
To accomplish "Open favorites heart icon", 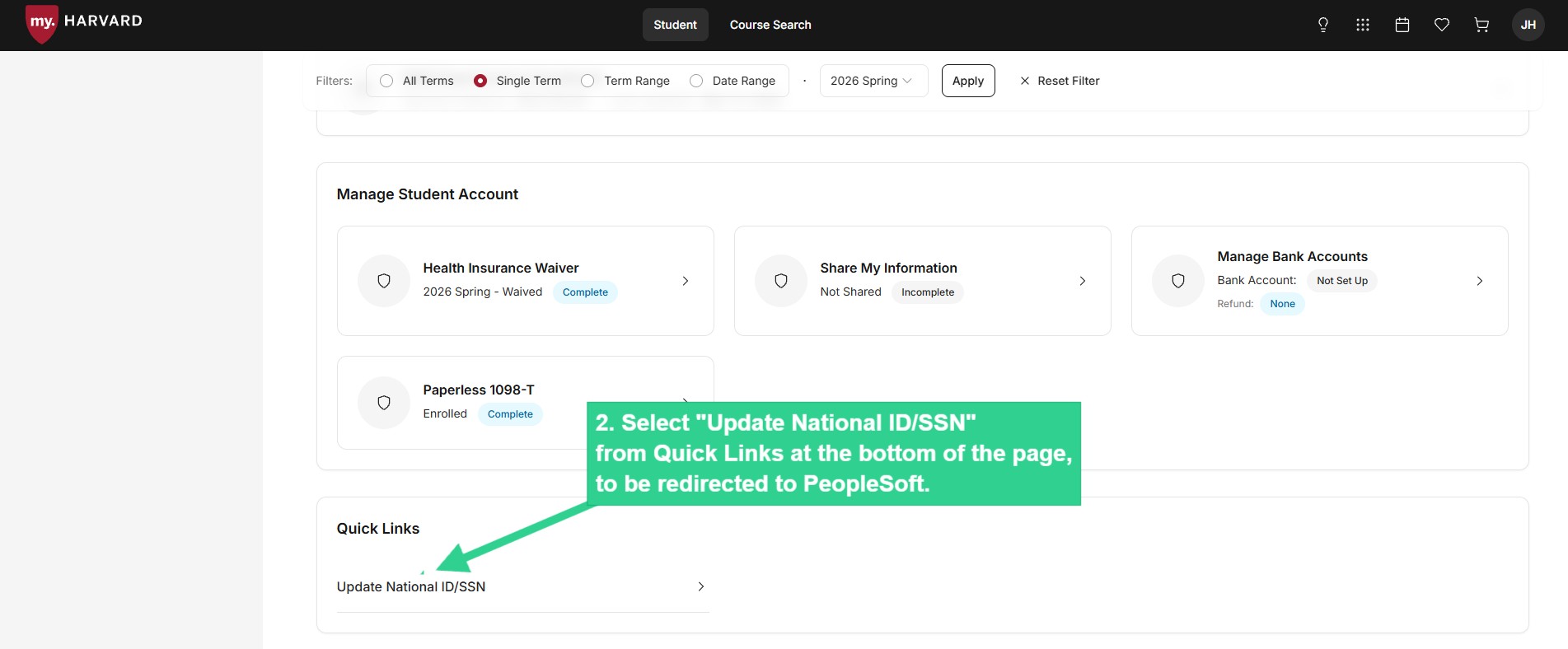I will (x=1442, y=25).
